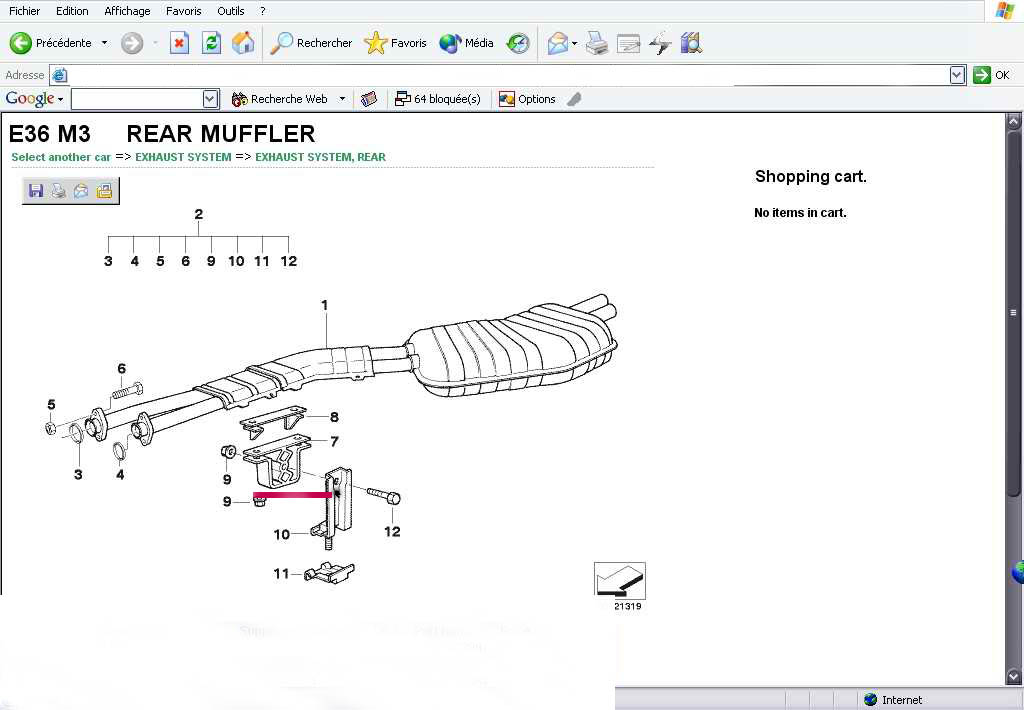
Task: Open the 'EXHAUST SYSTEM, REAR' breadcrumb link
Action: 321,157
